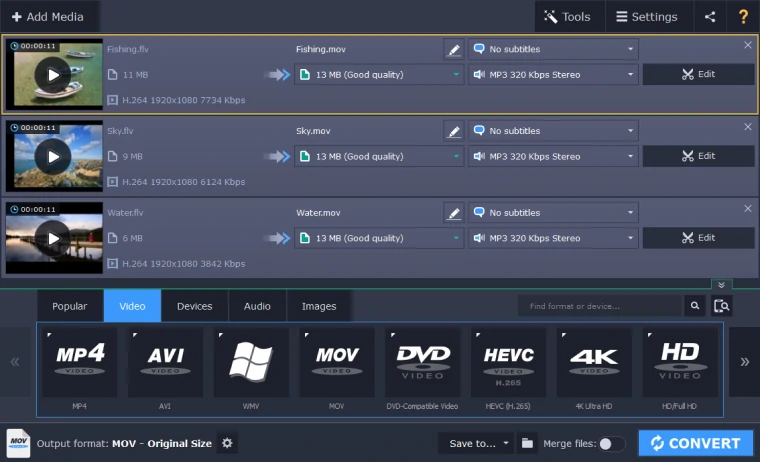Screen dimensions: 760x462
Task: Open the Settings menu
Action: tap(649, 16)
